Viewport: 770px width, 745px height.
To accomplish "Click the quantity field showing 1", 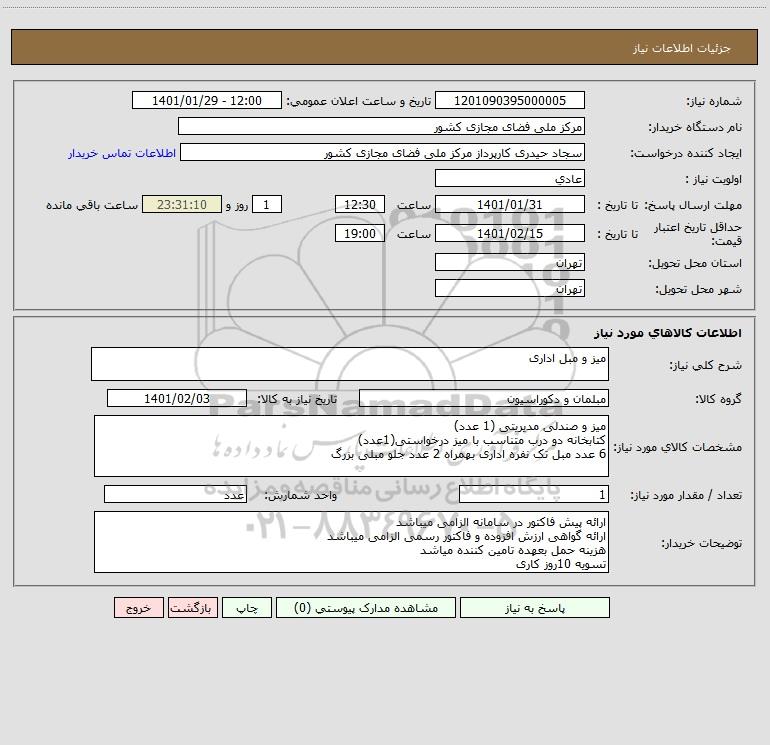I will coord(534,494).
